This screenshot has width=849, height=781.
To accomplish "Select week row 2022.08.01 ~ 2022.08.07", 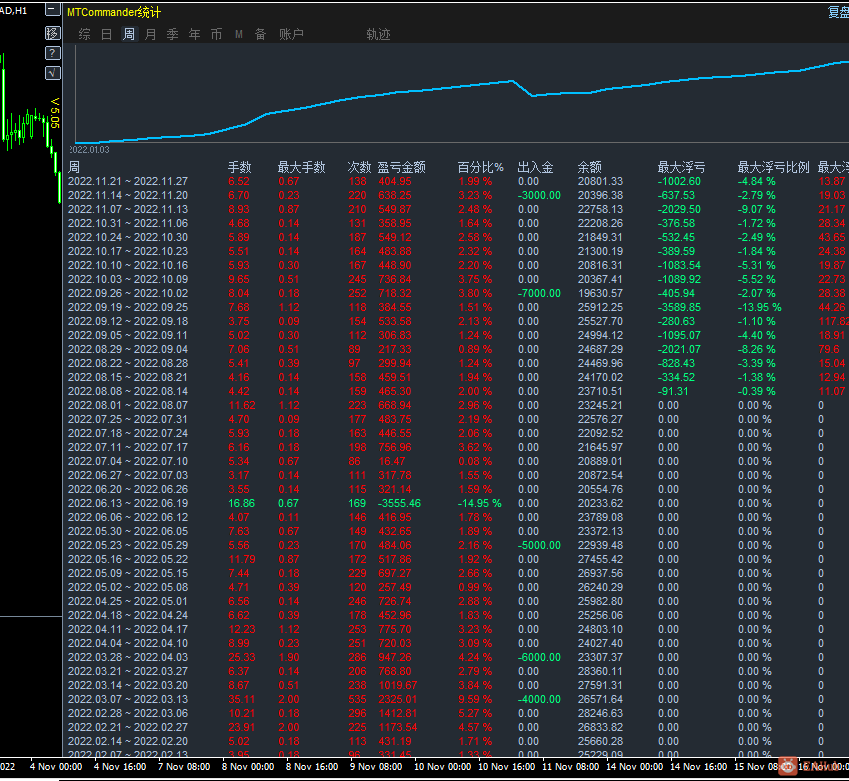I will pos(458,405).
